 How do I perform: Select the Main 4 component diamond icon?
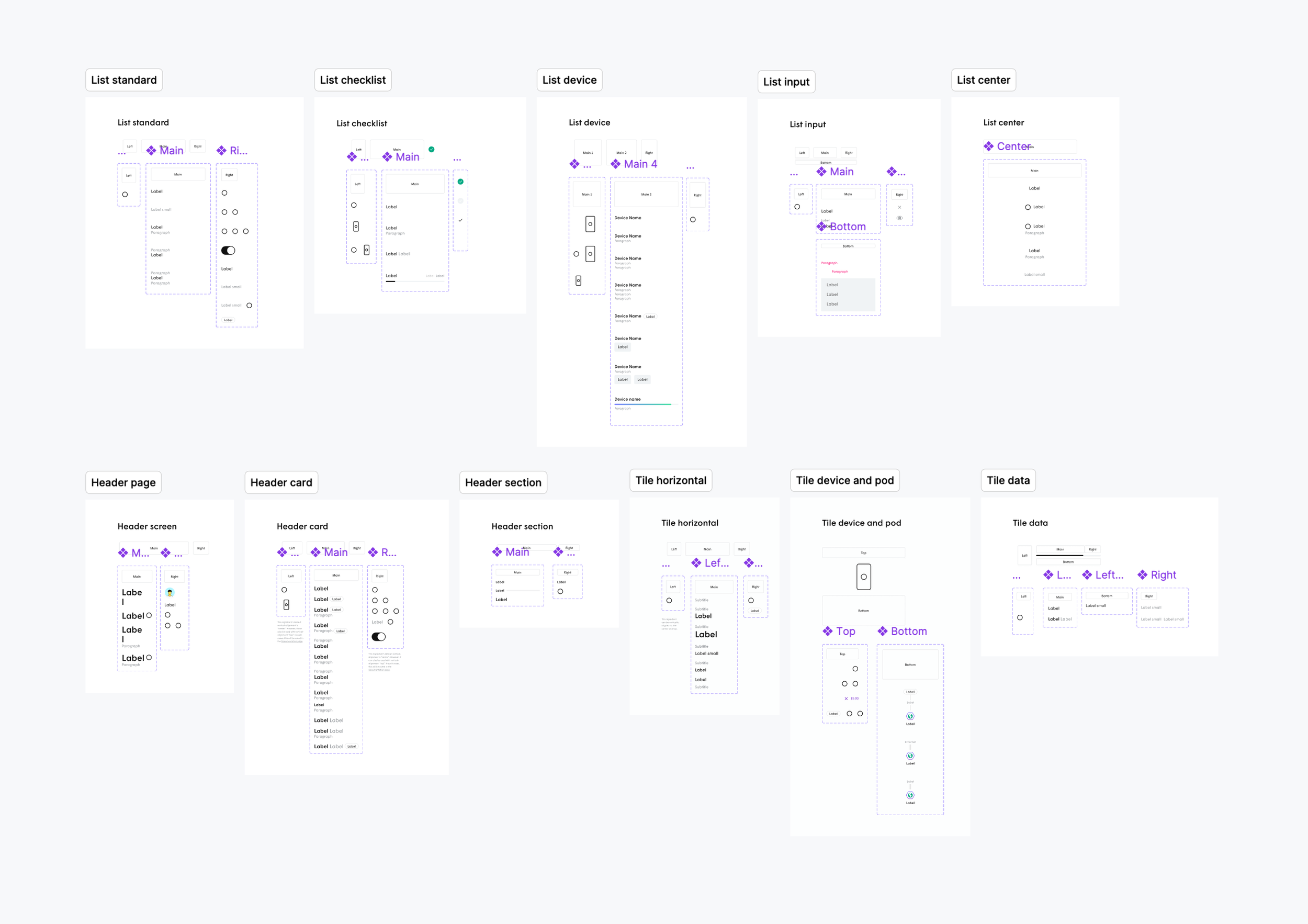click(x=616, y=164)
